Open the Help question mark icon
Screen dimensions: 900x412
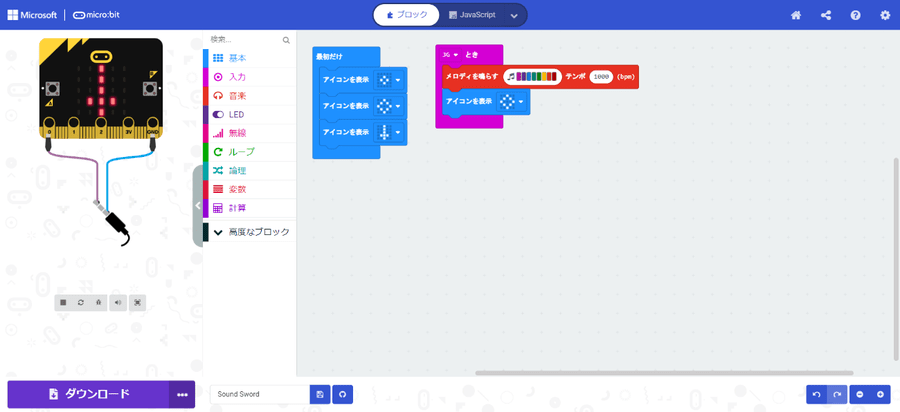(x=855, y=15)
